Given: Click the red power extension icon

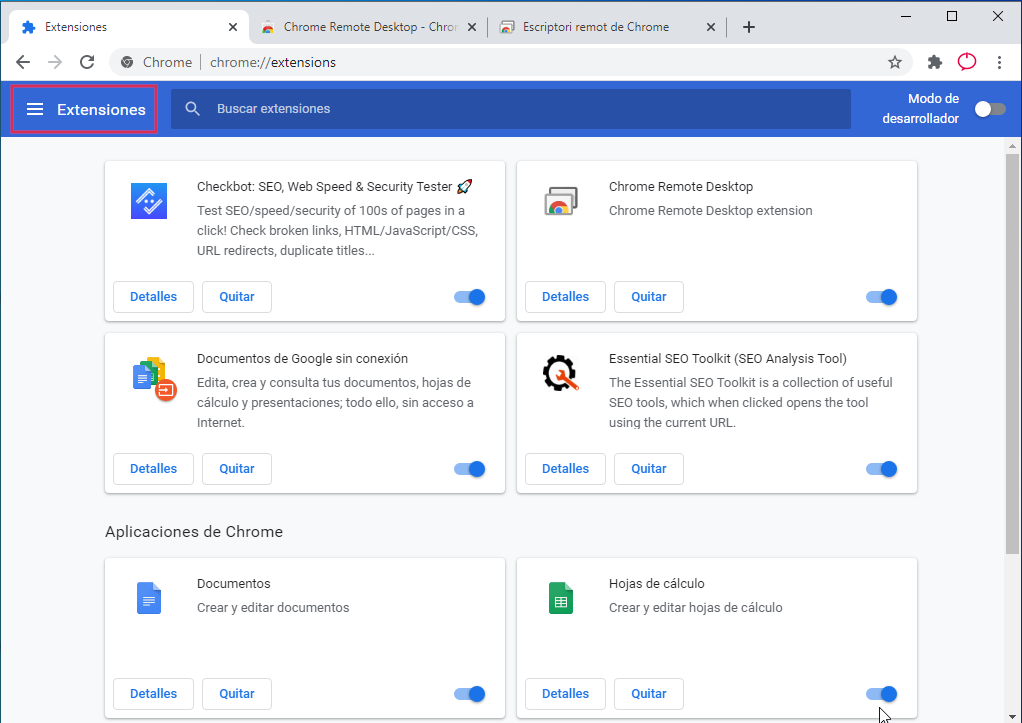Looking at the screenshot, I should pos(967,62).
